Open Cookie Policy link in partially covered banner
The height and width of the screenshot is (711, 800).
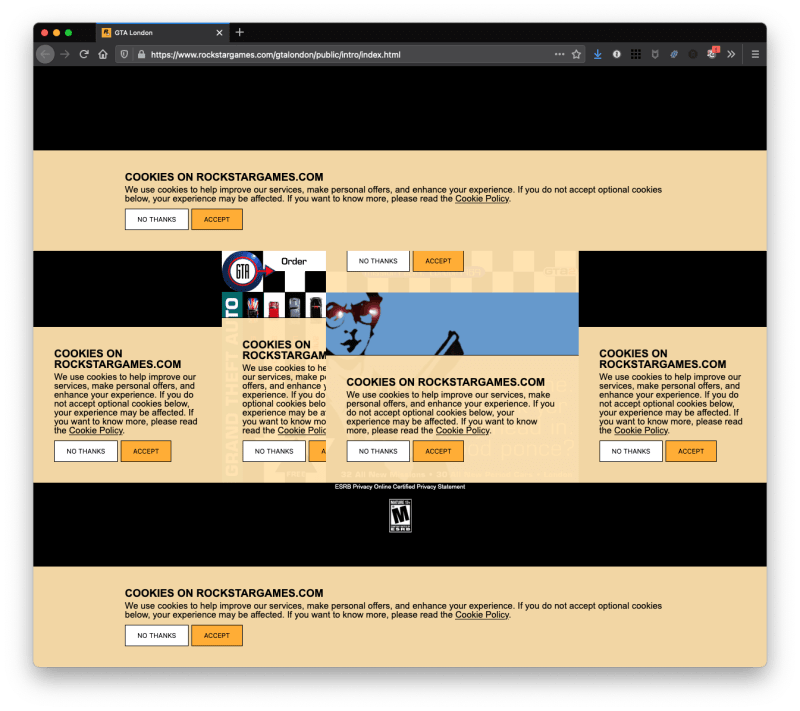coord(302,430)
